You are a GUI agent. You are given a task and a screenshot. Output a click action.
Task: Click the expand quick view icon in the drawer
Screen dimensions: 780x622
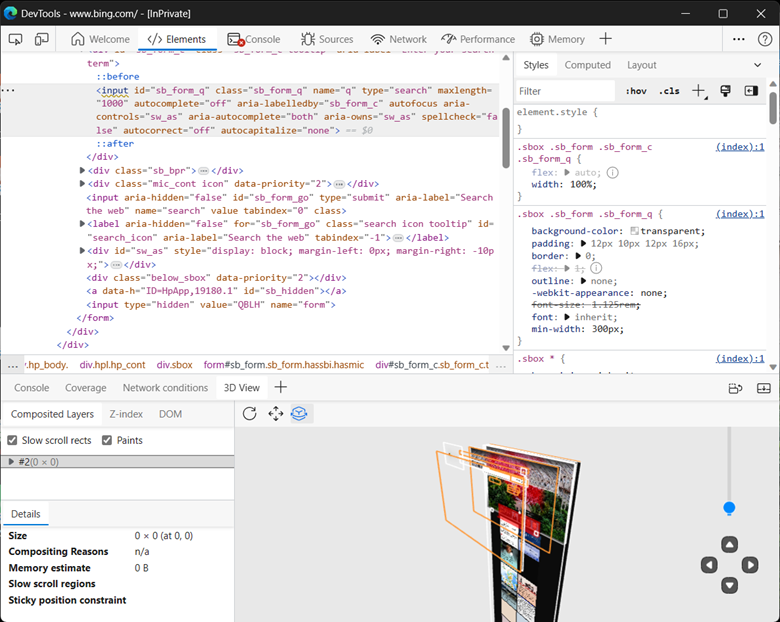click(x=764, y=388)
